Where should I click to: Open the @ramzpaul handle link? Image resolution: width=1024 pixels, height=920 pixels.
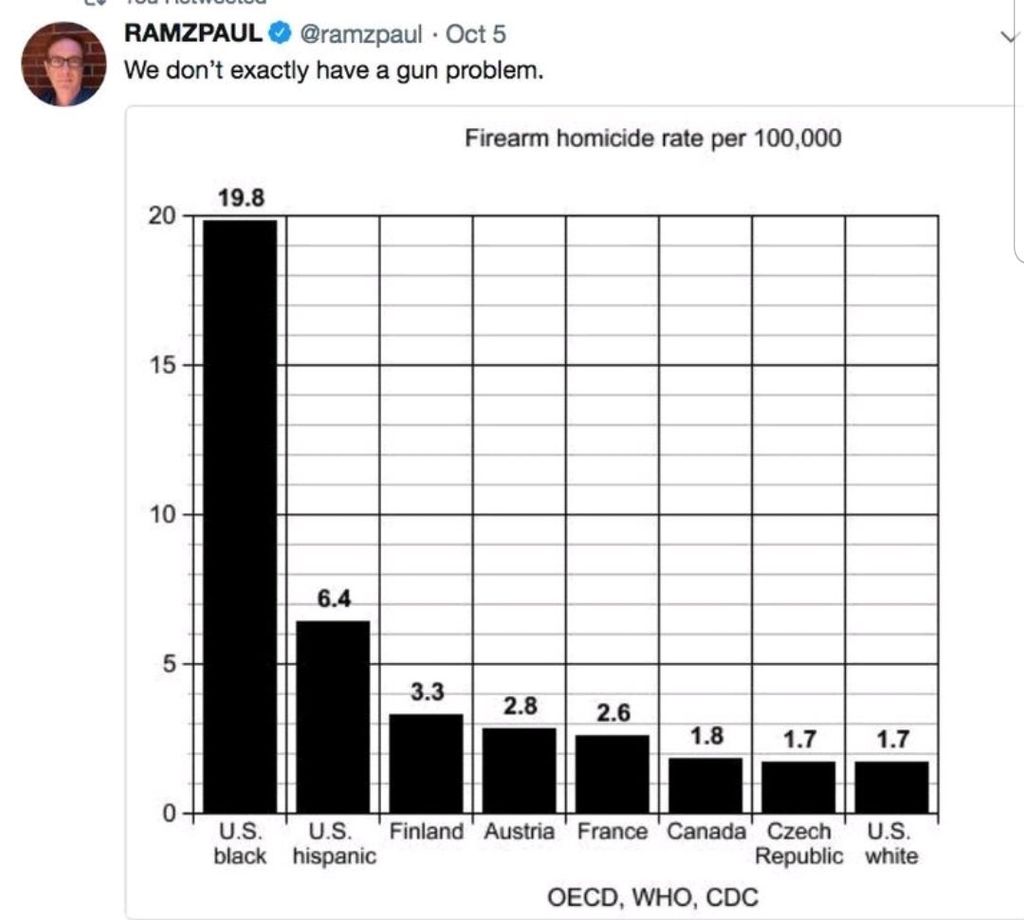point(361,34)
